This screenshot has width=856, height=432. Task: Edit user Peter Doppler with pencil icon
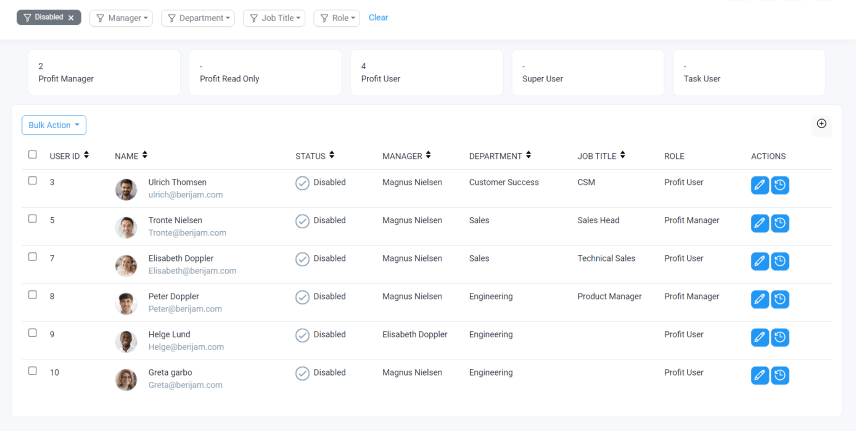(x=760, y=300)
